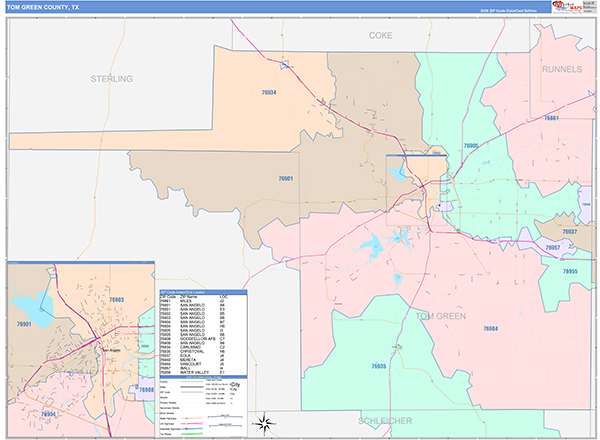The height and width of the screenshot is (440, 600).
Task: Click the 76957 ZIP code label
Action: click(553, 246)
